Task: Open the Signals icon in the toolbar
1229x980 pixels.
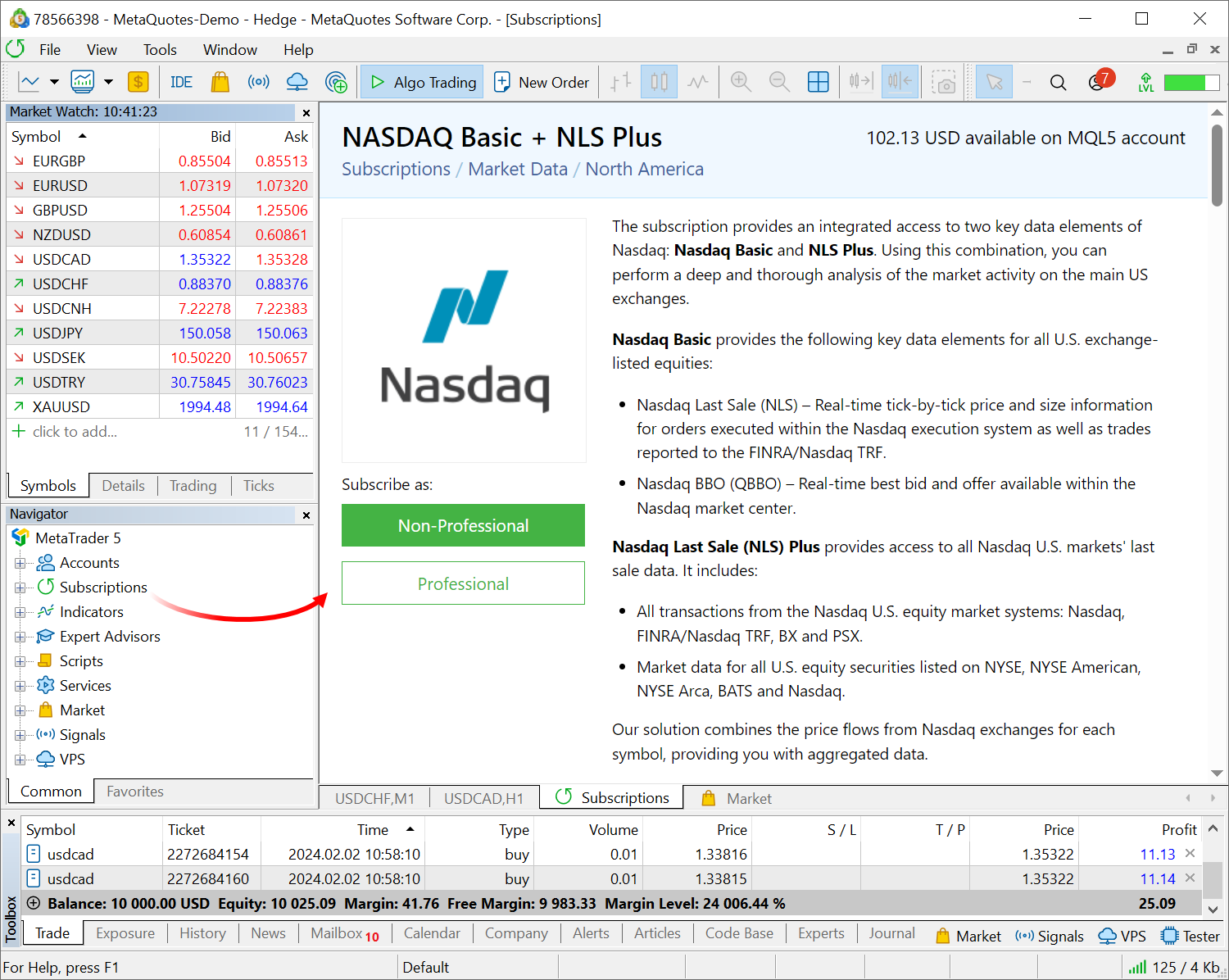Action: click(x=258, y=82)
